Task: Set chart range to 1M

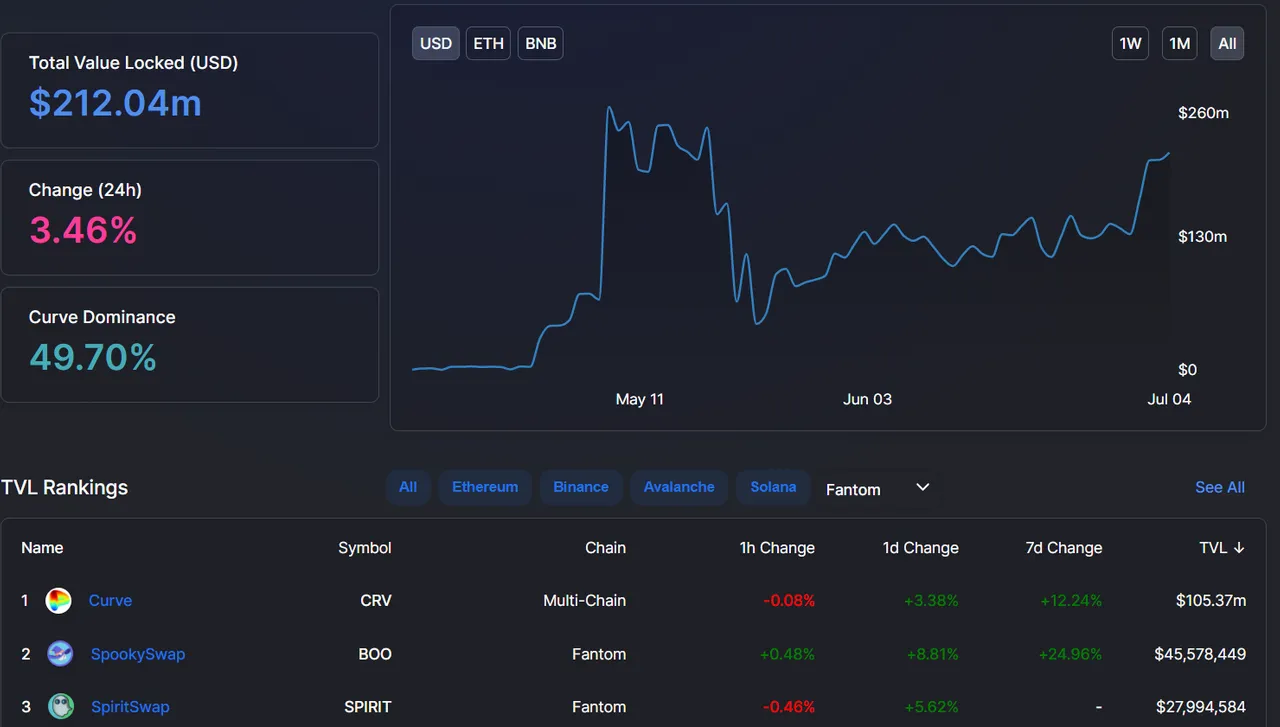Action: point(1180,44)
